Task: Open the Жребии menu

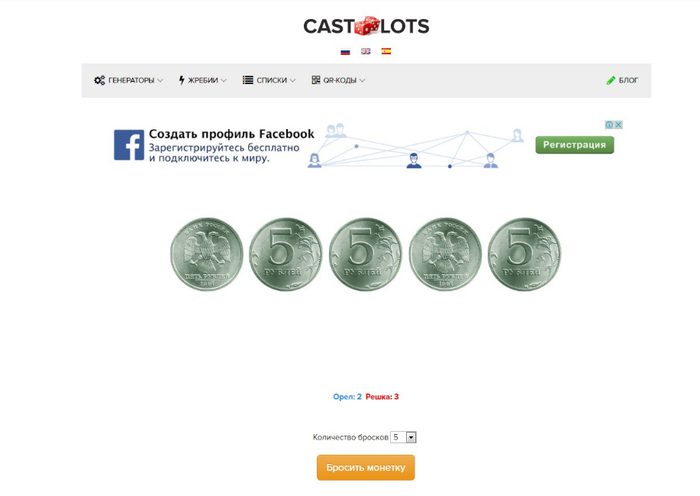Action: [x=202, y=81]
